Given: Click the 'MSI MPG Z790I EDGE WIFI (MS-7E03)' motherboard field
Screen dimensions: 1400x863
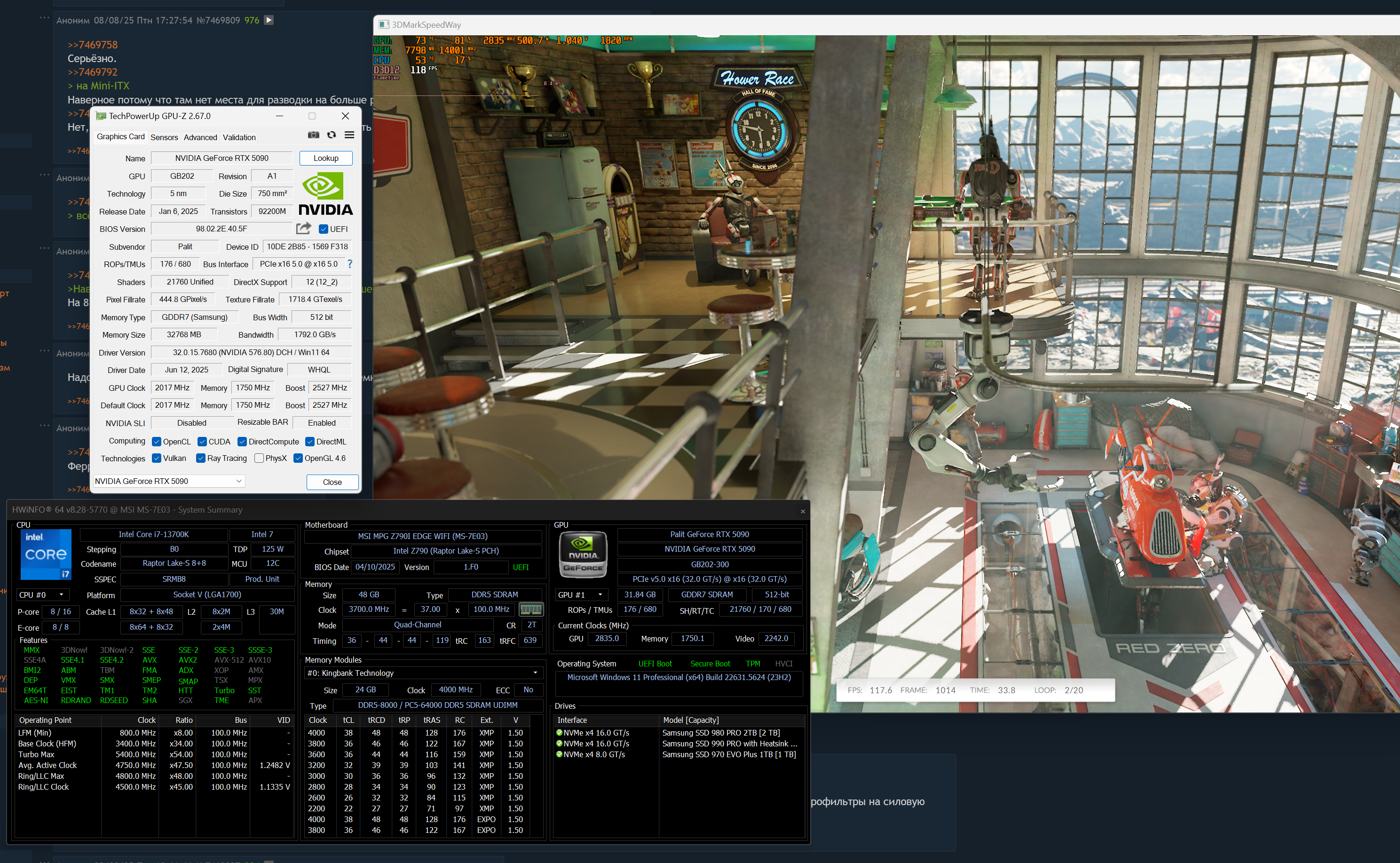Looking at the screenshot, I should (423, 537).
